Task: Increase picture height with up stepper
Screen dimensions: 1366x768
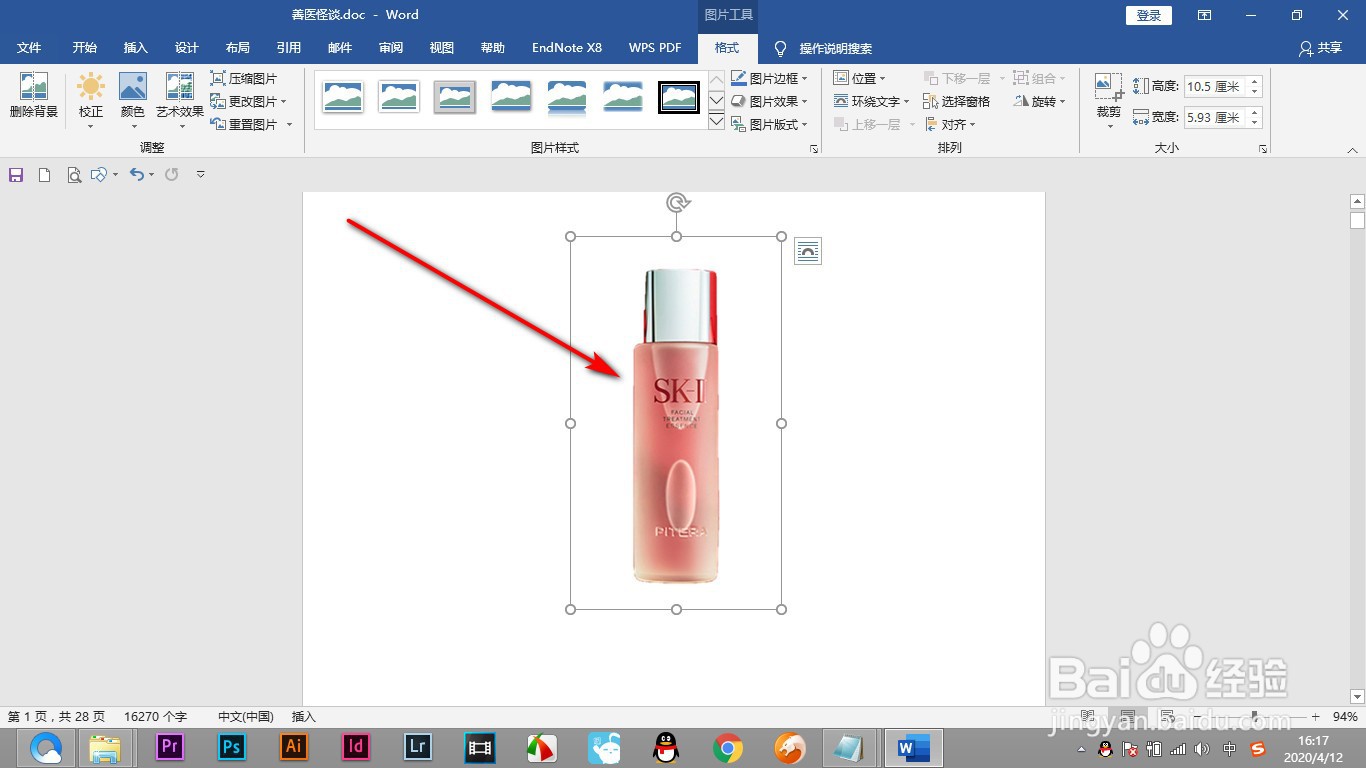Action: 1255,82
